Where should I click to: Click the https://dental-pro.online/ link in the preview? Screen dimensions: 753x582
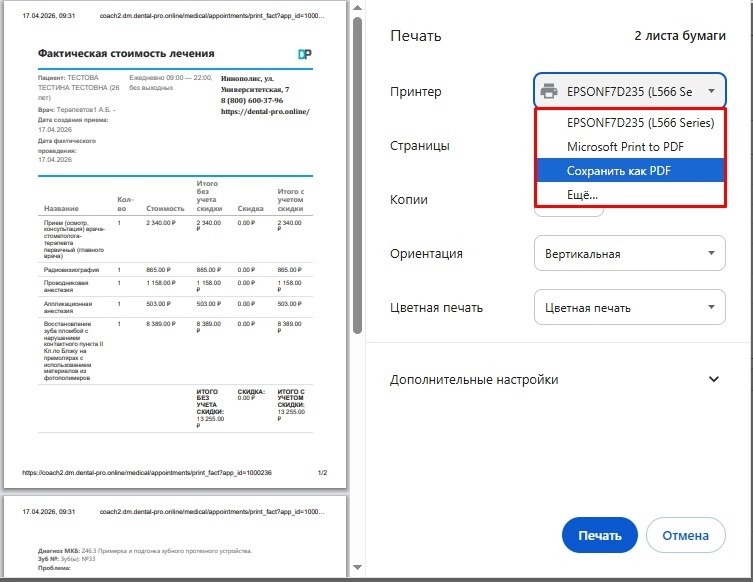265,111
